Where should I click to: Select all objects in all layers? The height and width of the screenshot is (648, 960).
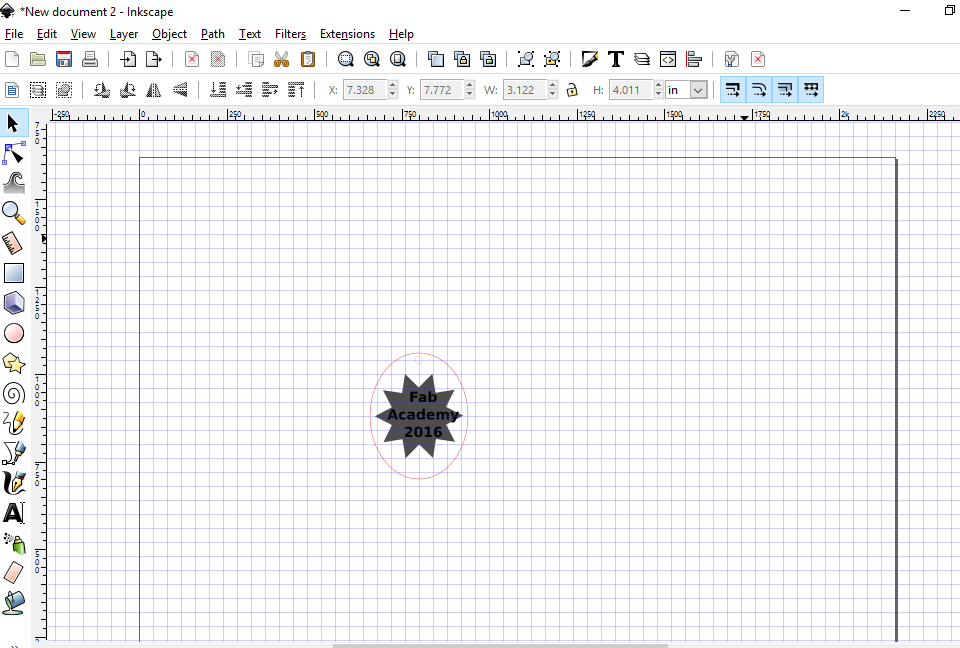click(x=38, y=90)
